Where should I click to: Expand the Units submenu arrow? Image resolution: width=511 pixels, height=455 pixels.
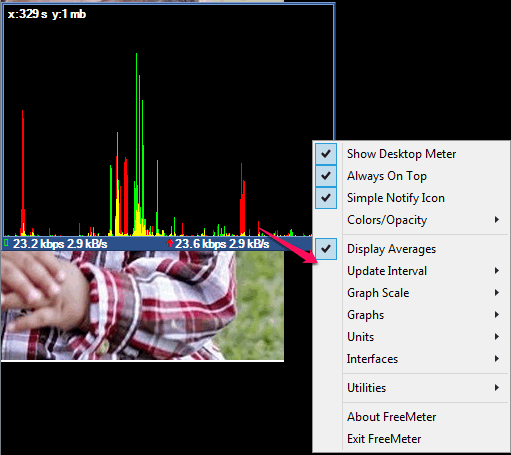click(x=497, y=337)
